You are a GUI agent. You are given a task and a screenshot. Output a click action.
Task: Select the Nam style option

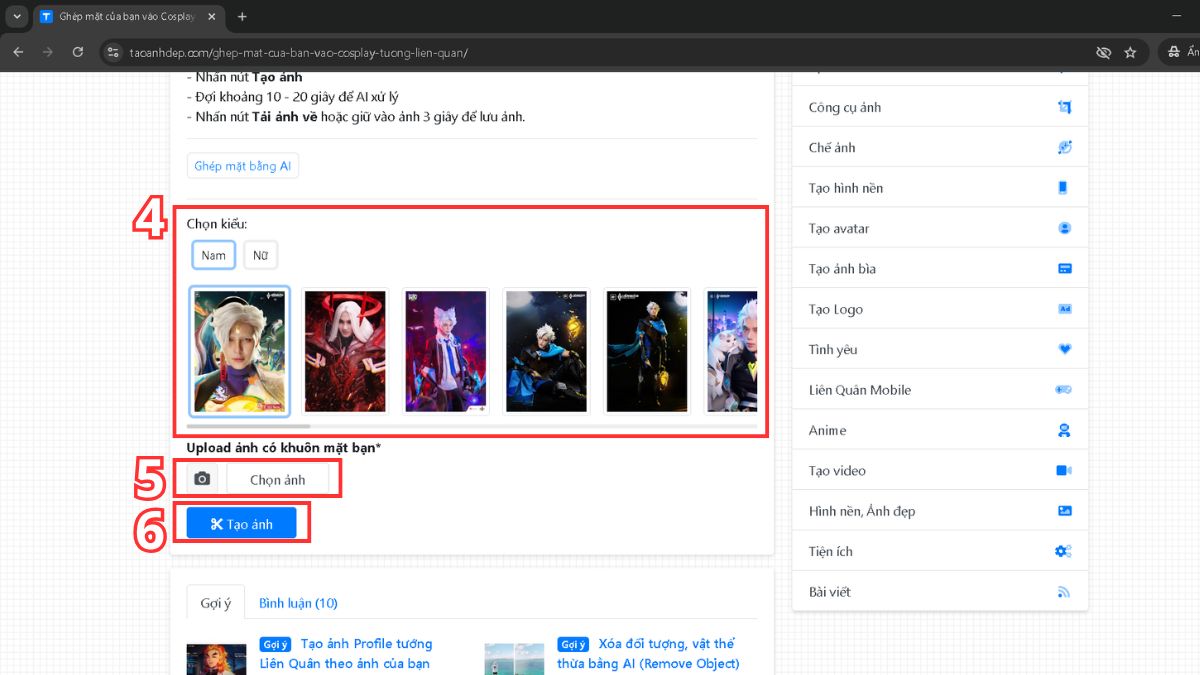coord(214,255)
